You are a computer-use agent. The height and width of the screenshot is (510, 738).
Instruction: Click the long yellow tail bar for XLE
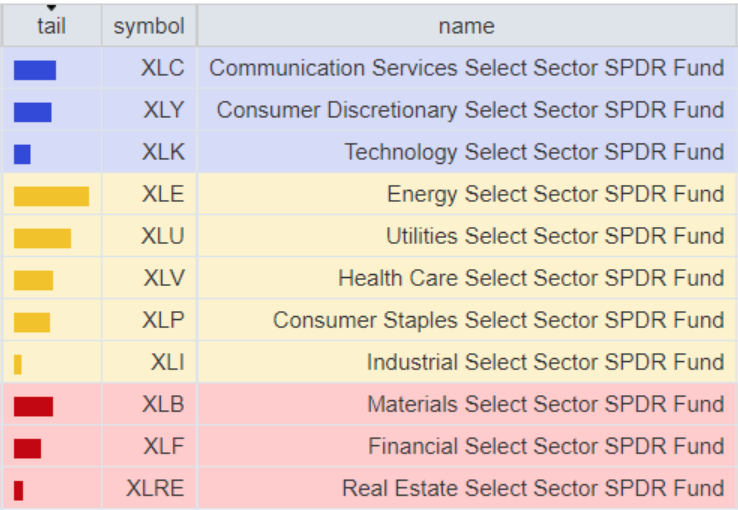pyautogui.click(x=51, y=195)
